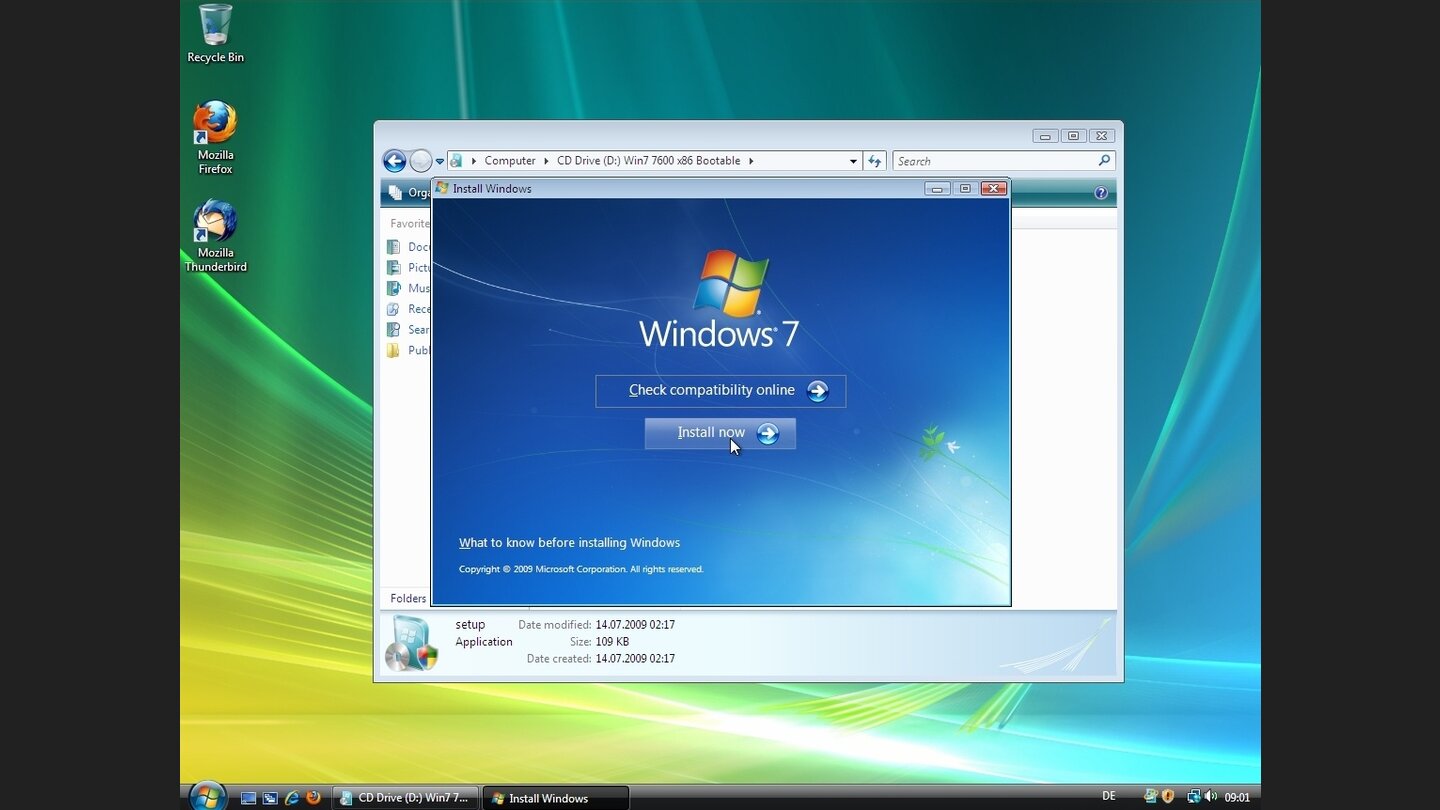Open Documents from Favorite Links
Screen dimensions: 1440x810
point(408,247)
